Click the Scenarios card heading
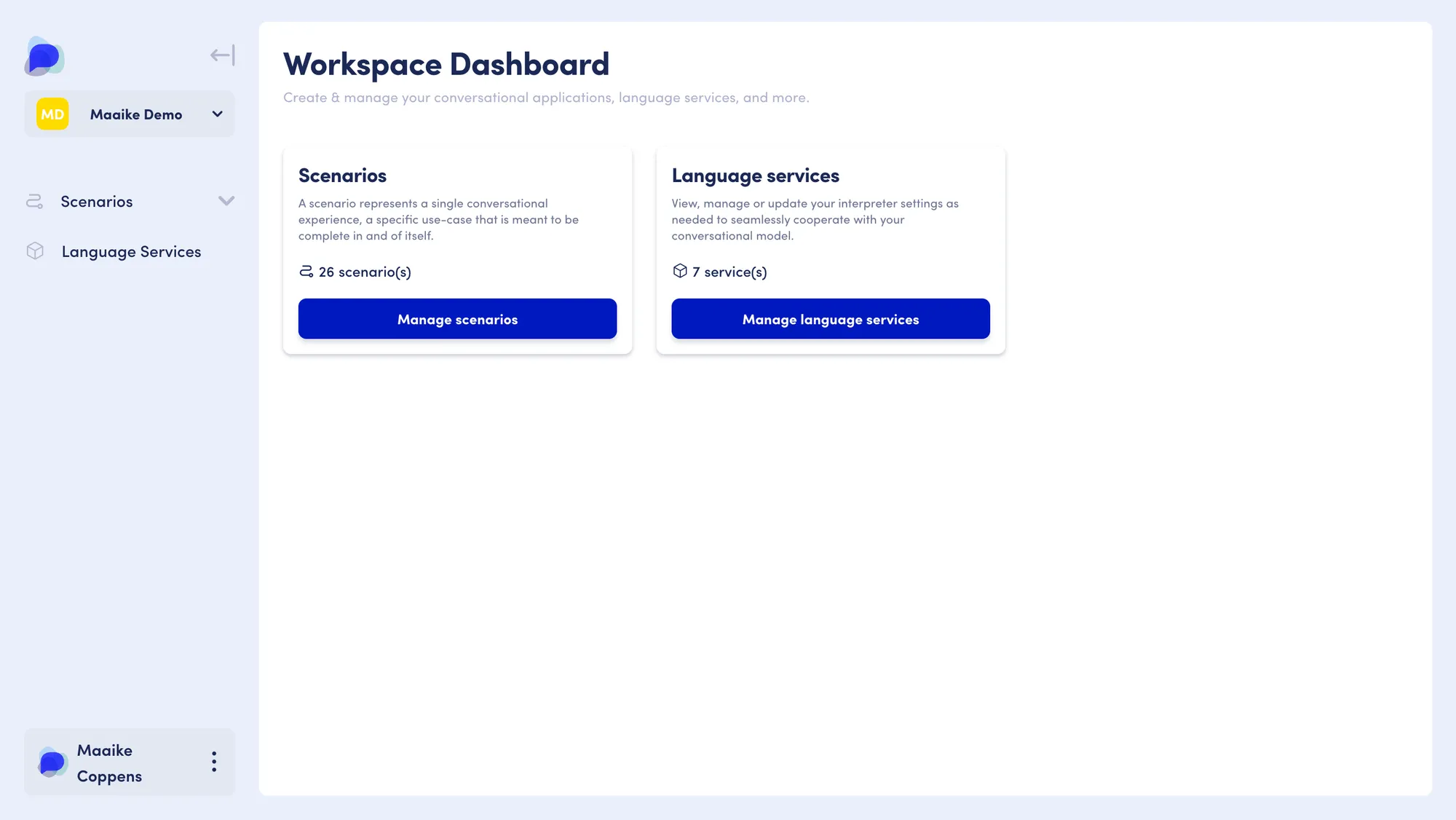1456x820 pixels. click(342, 176)
